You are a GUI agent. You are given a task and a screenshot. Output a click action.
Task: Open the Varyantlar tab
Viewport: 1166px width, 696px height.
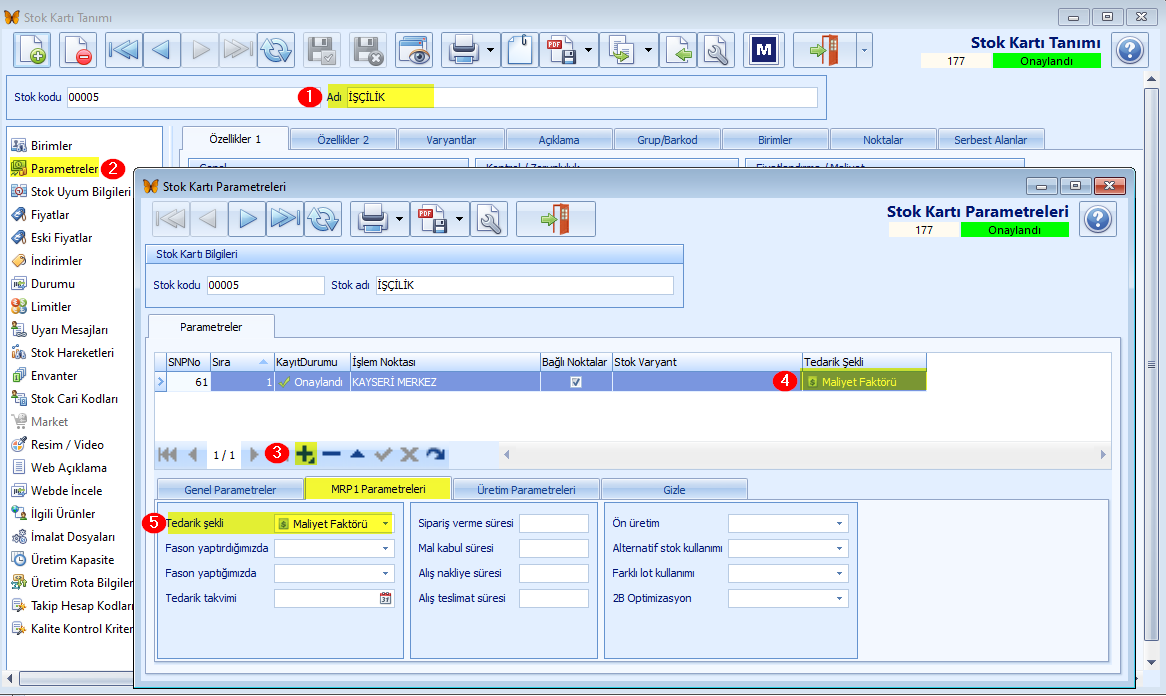click(451, 140)
